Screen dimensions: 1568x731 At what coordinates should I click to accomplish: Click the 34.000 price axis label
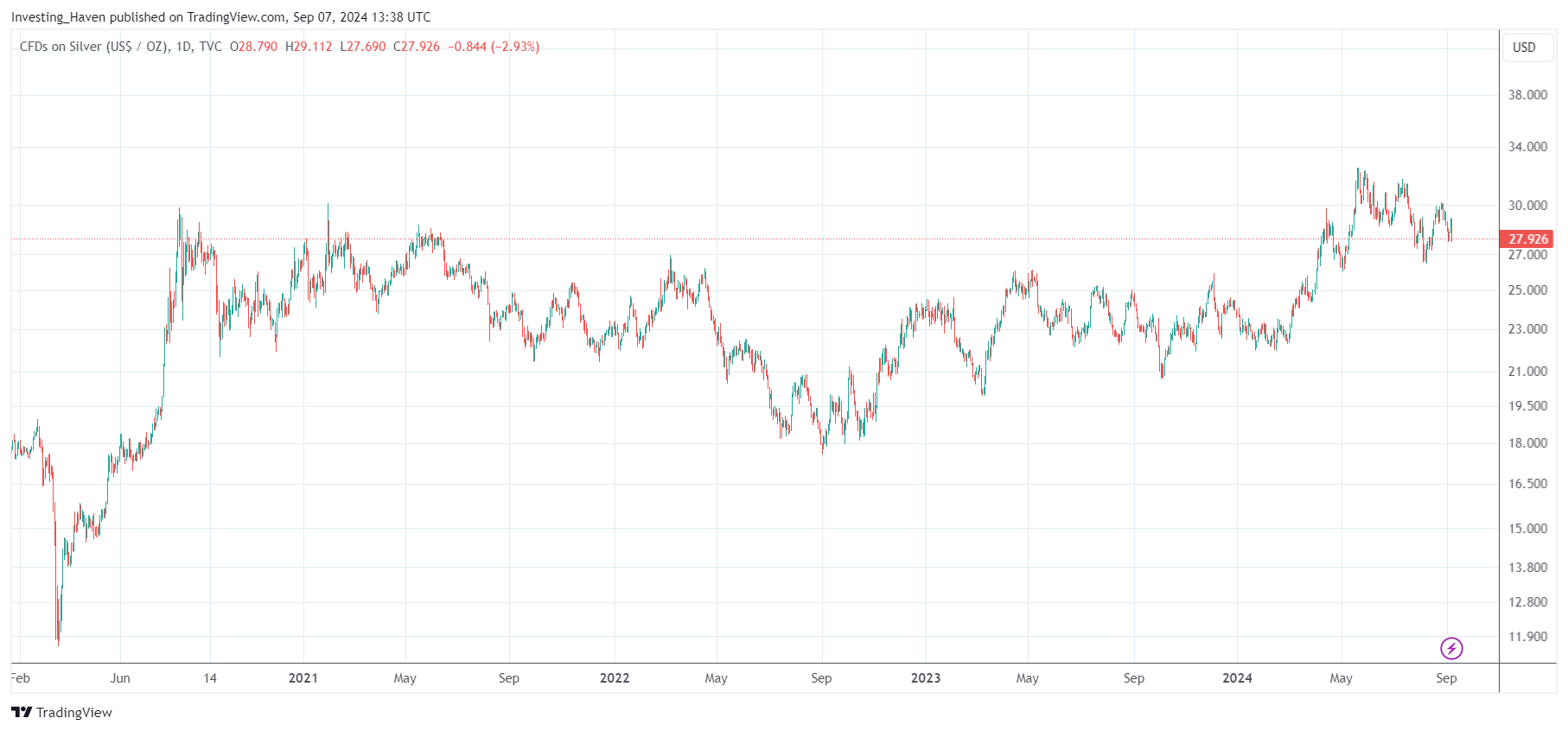coord(1527,147)
